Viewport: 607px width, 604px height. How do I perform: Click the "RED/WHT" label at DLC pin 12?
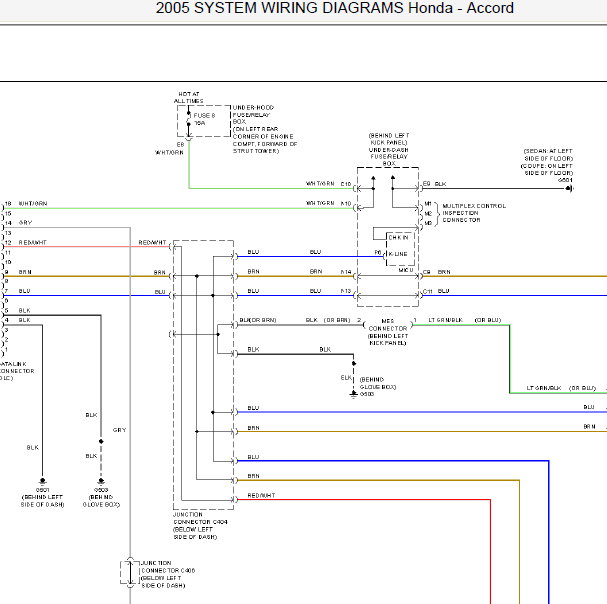point(33,242)
